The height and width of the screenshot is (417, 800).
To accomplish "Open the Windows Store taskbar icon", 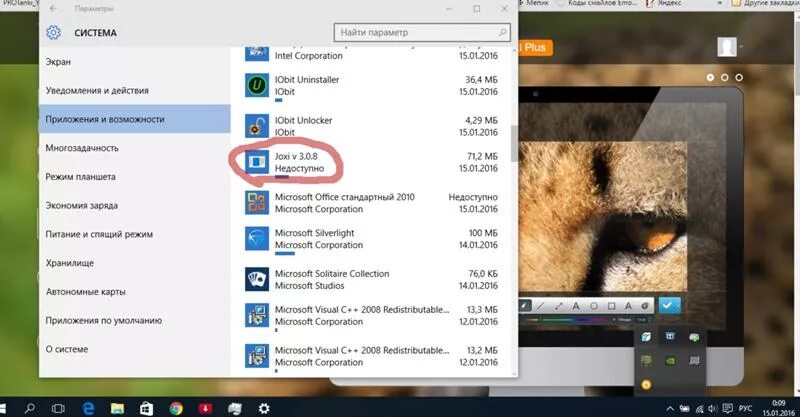I will [x=147, y=408].
